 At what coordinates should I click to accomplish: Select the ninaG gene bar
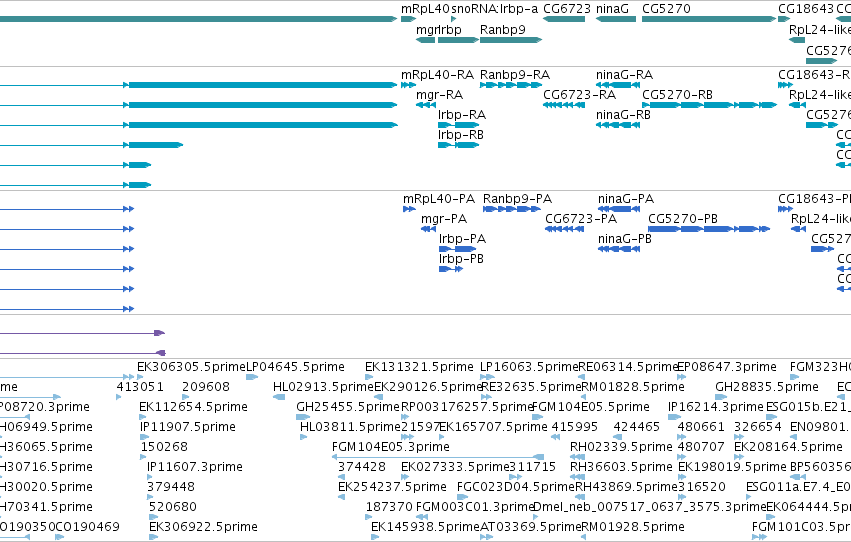click(615, 19)
